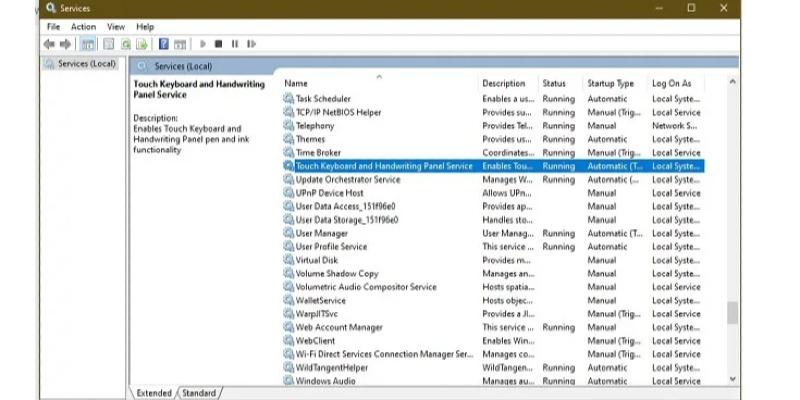This screenshot has height=400, width=800.
Task: Toggle Show/Hide Console Tree toolbar icon
Action: (88, 44)
